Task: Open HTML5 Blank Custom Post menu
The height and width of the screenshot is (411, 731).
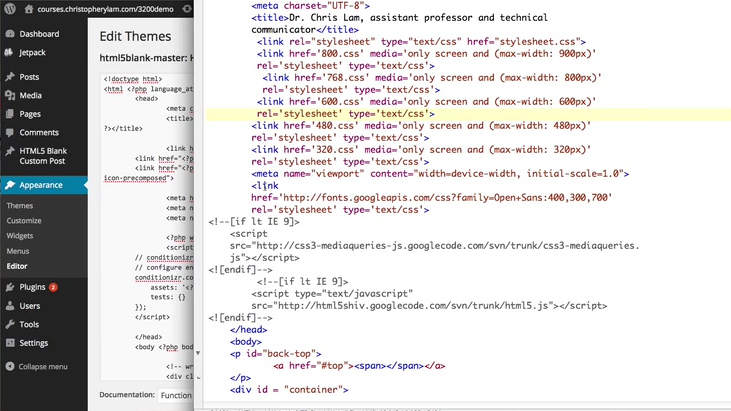Action: coord(43,156)
